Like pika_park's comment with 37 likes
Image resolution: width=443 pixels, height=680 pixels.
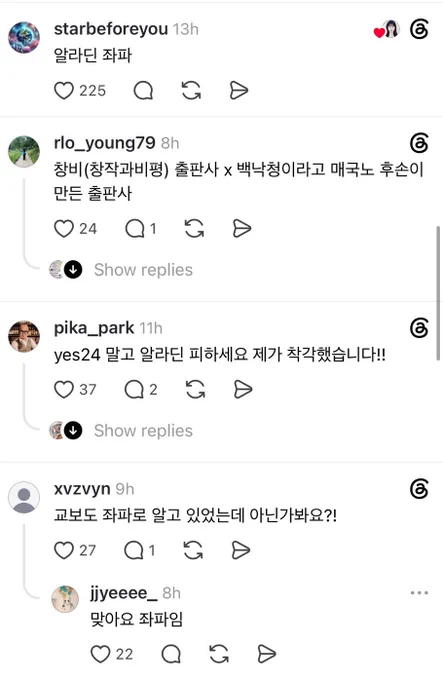pyautogui.click(x=64, y=389)
